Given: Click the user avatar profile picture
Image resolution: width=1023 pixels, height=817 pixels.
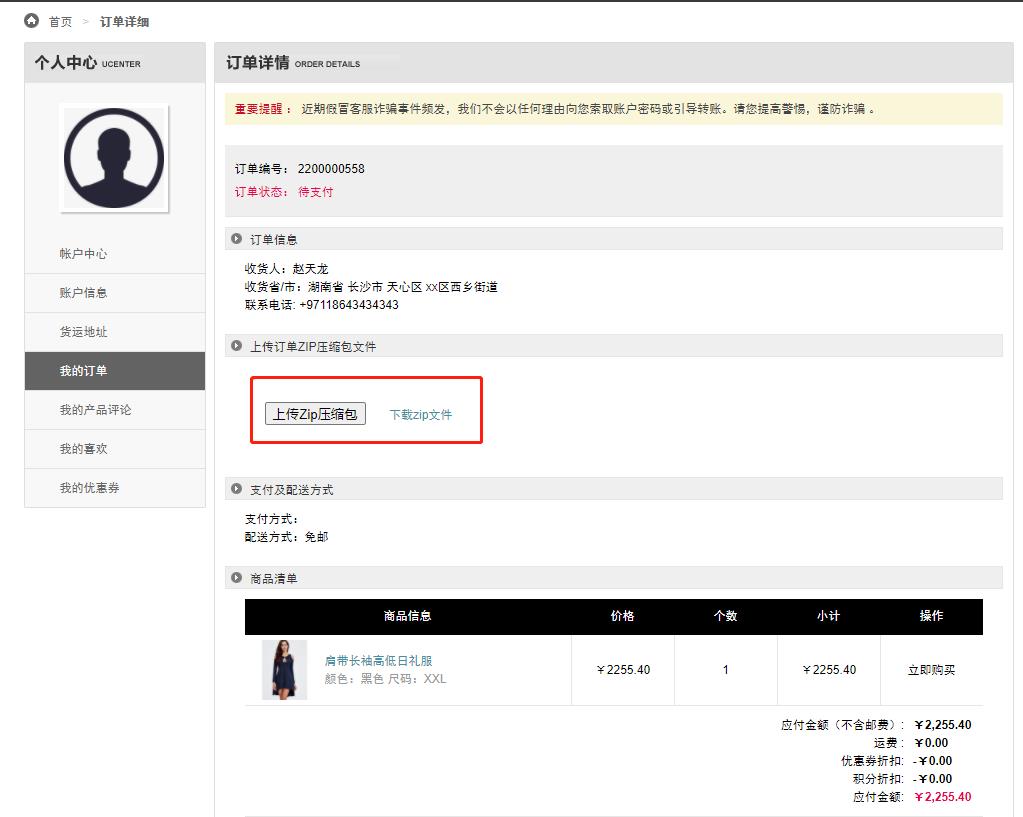Looking at the screenshot, I should (x=114, y=158).
